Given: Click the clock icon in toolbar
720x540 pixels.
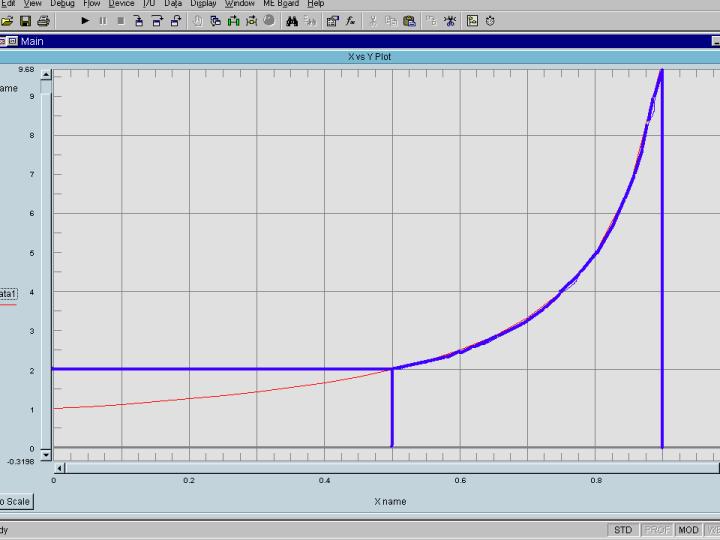Looking at the screenshot, I should point(490,20).
